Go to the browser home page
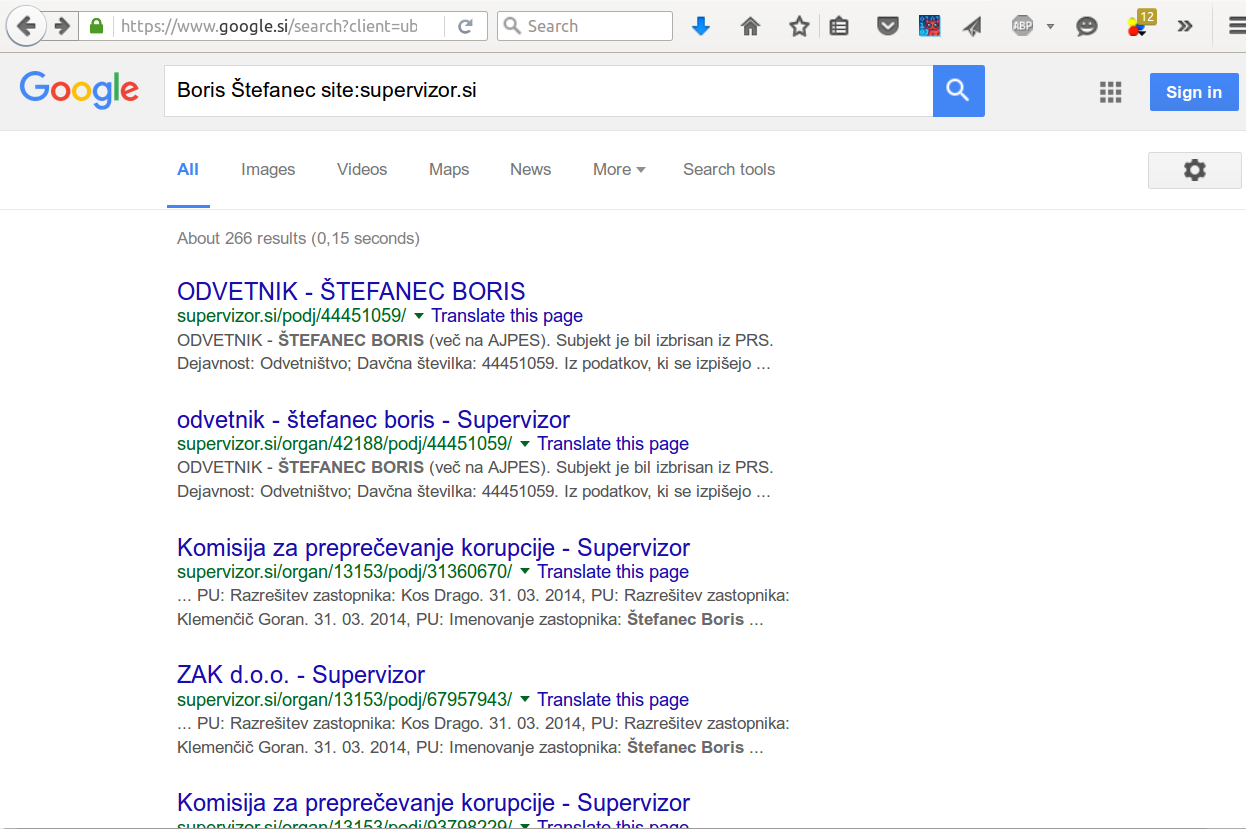 (750, 27)
